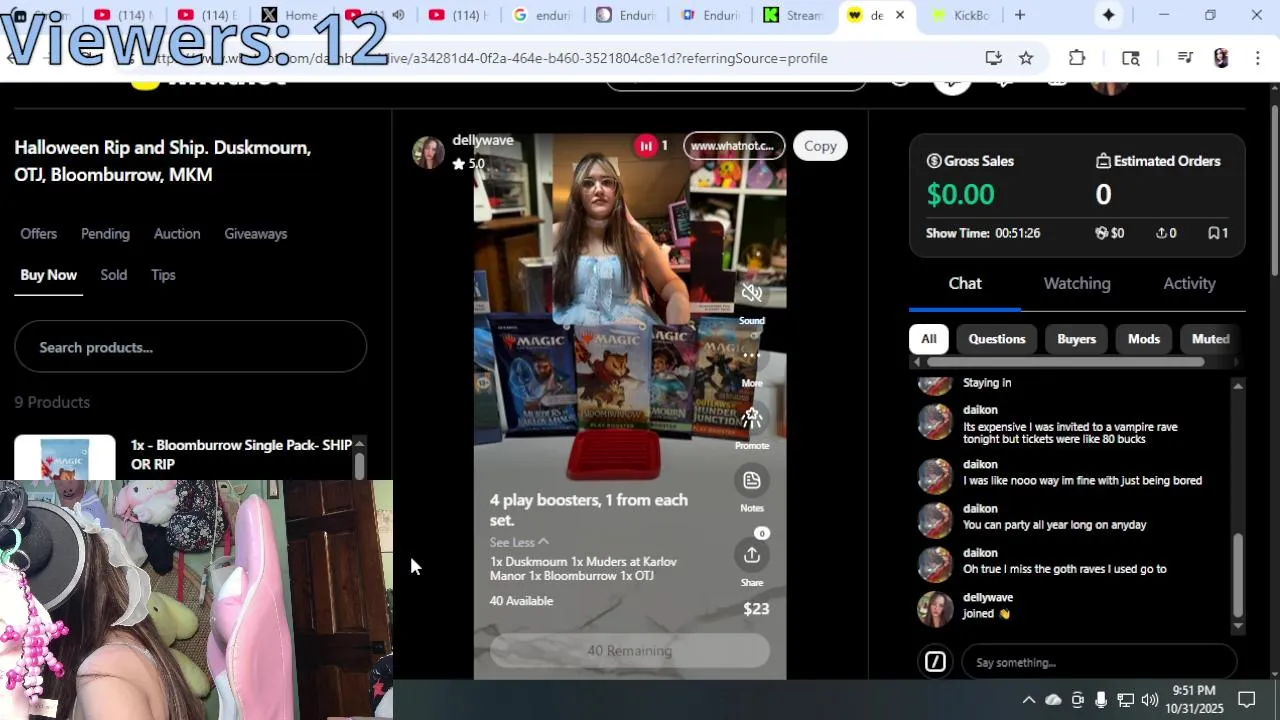The width and height of the screenshot is (1280, 720).
Task: Select the All chat filter
Action: [x=929, y=339]
